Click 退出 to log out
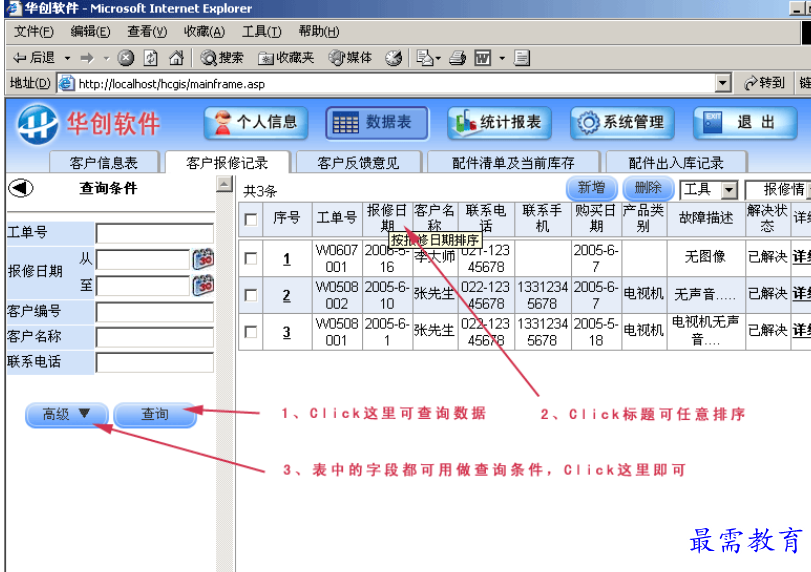This screenshot has height=572, width=811. point(745,123)
